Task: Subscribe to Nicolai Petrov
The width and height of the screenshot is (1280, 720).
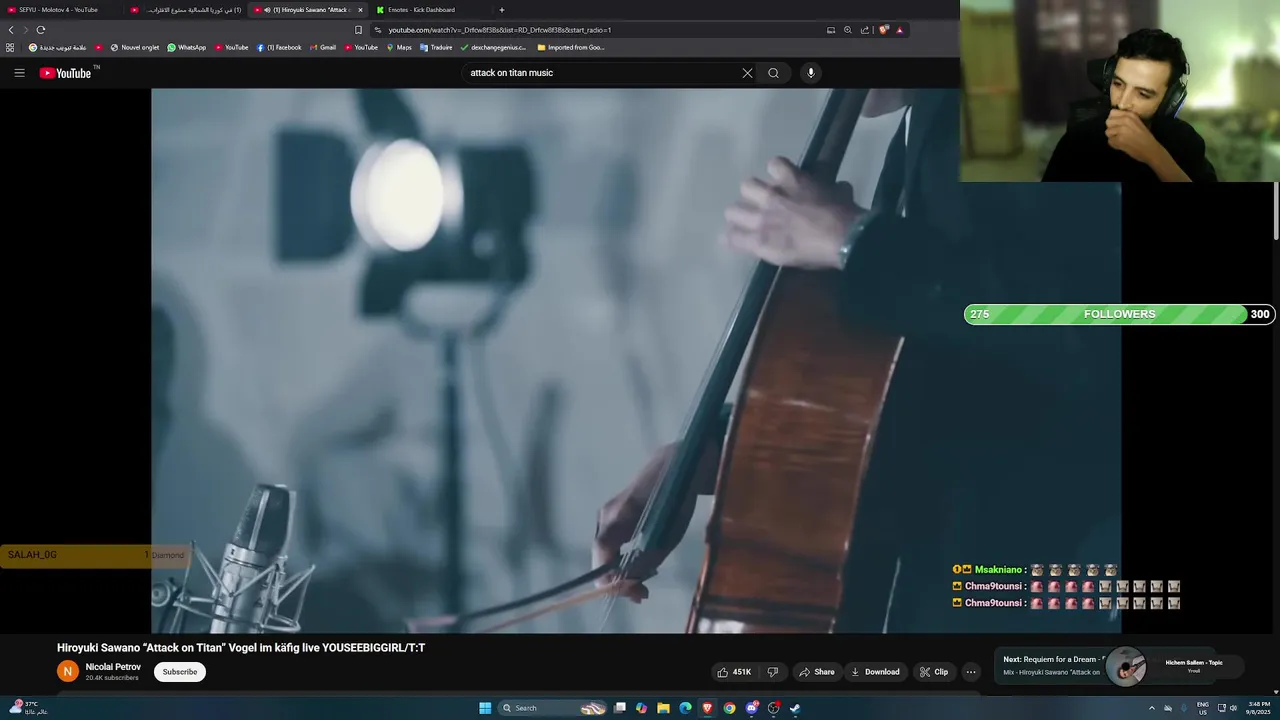Action: [180, 672]
